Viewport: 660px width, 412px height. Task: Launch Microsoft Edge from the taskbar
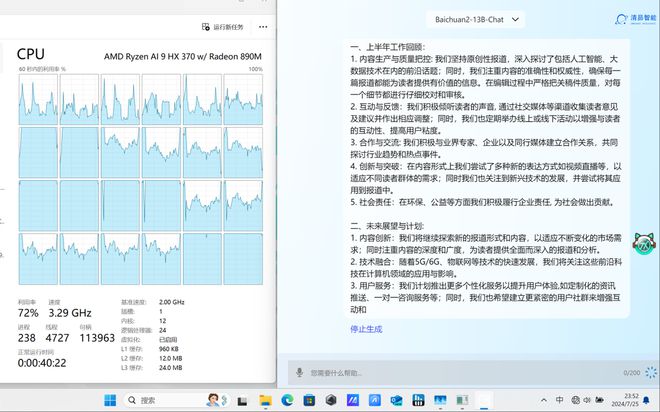point(287,400)
